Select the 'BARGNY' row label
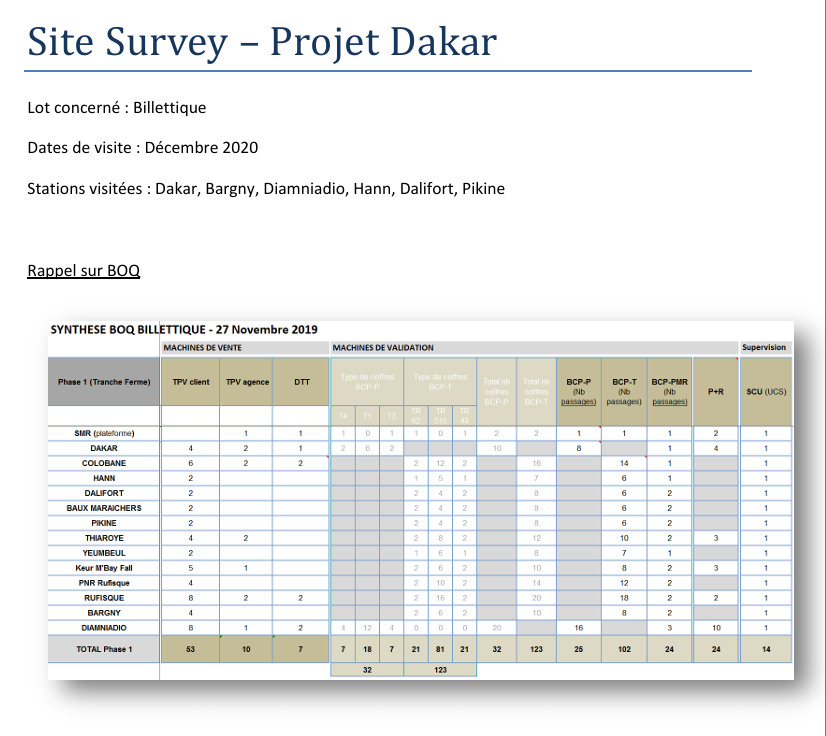 pyautogui.click(x=104, y=613)
